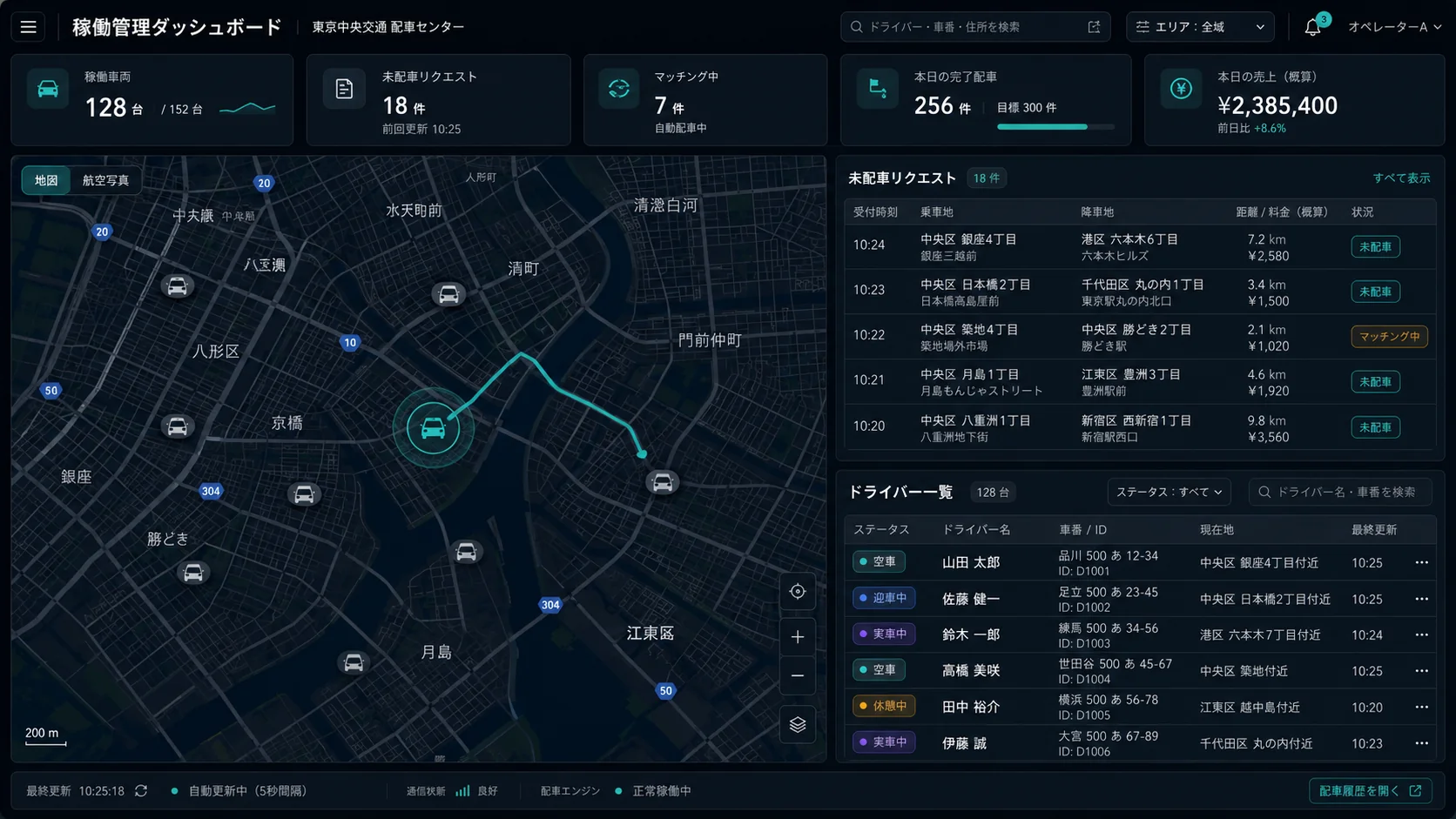Click the 空車 status badge for 高橋 美咲
Screen dimensions: 1456x819
[879, 670]
